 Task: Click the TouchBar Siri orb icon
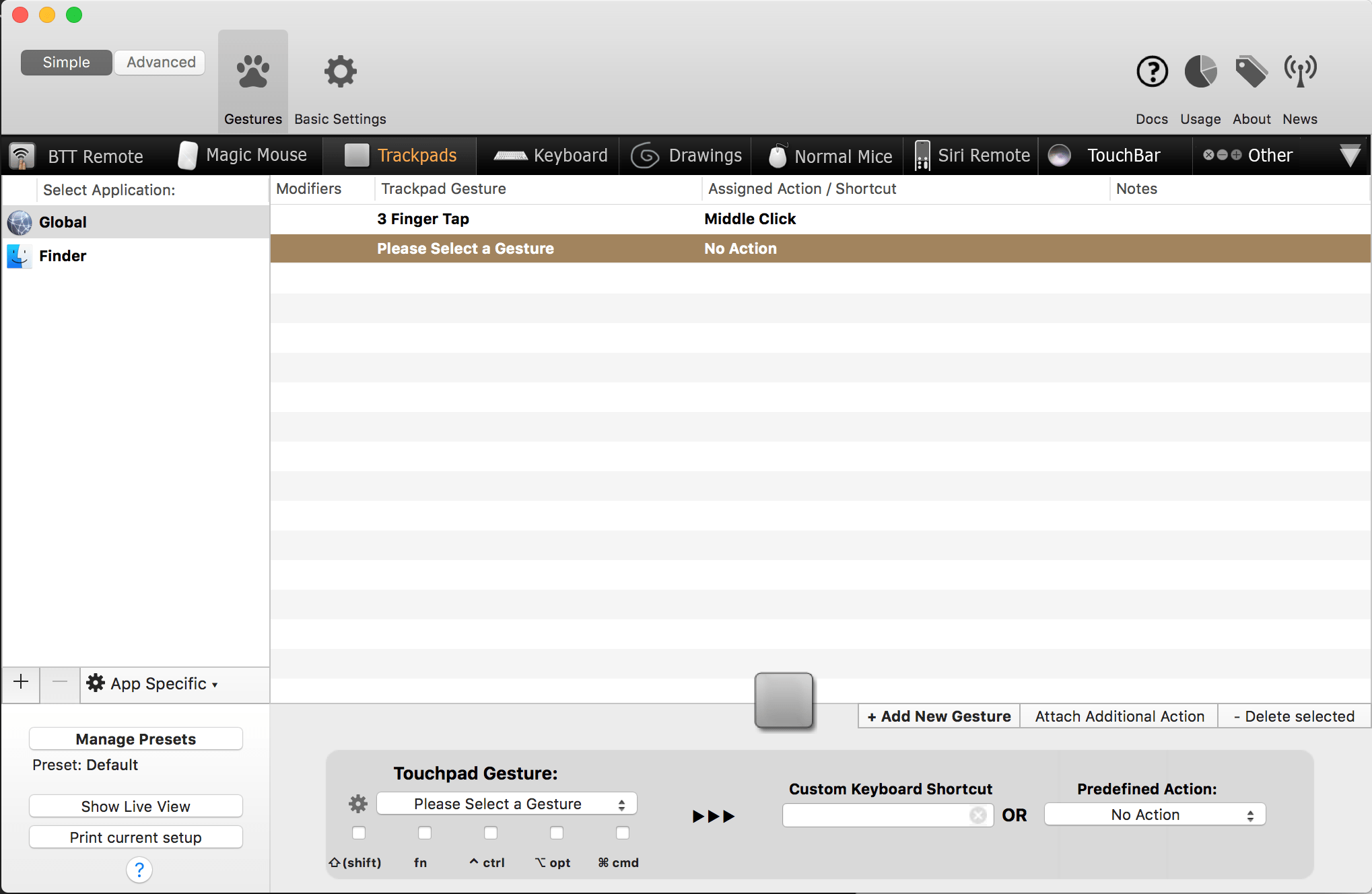(1060, 156)
